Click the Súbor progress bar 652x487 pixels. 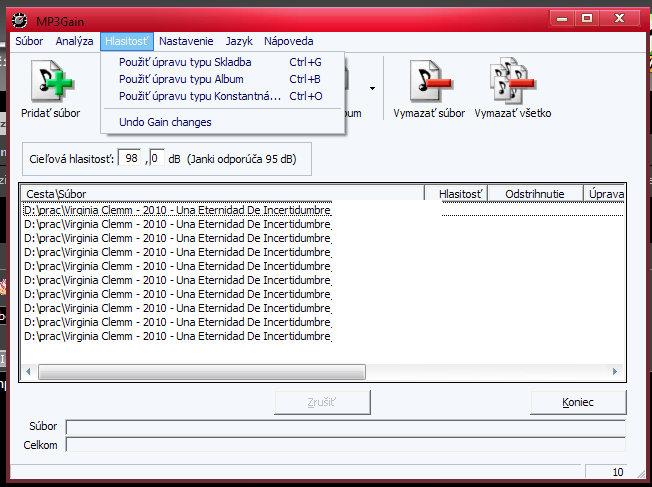click(x=346, y=427)
